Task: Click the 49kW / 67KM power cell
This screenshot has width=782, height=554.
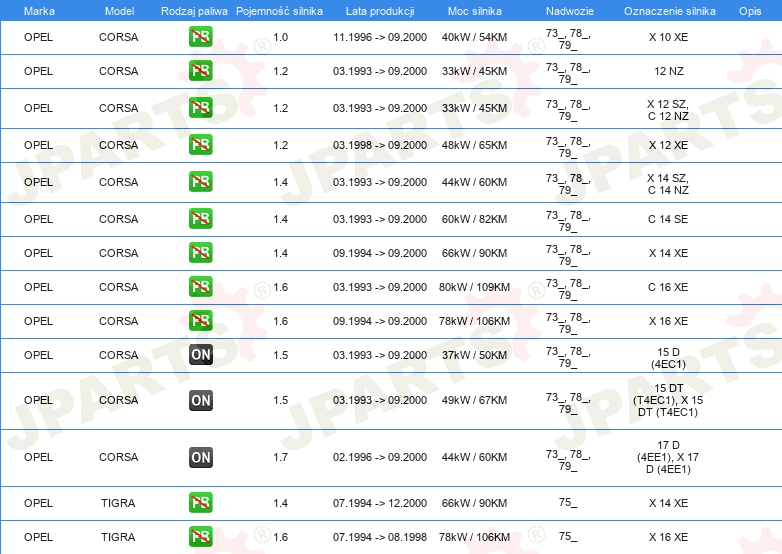Action: 474,400
